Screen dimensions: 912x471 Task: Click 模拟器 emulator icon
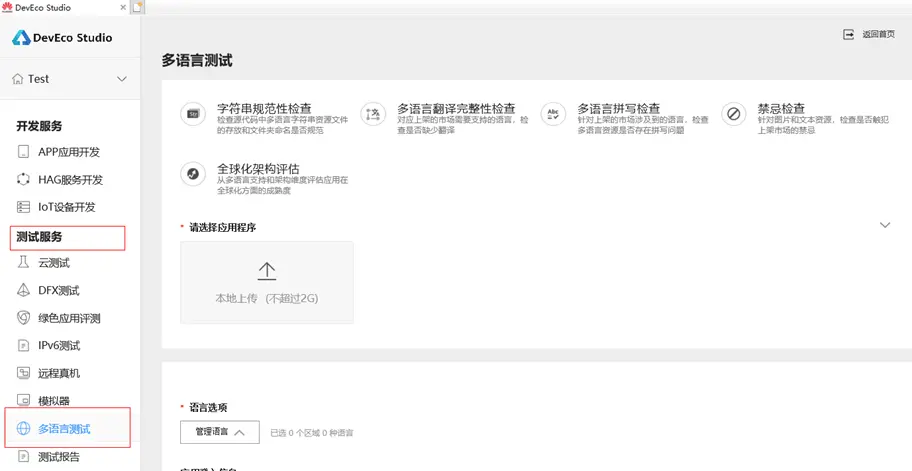tap(23, 401)
